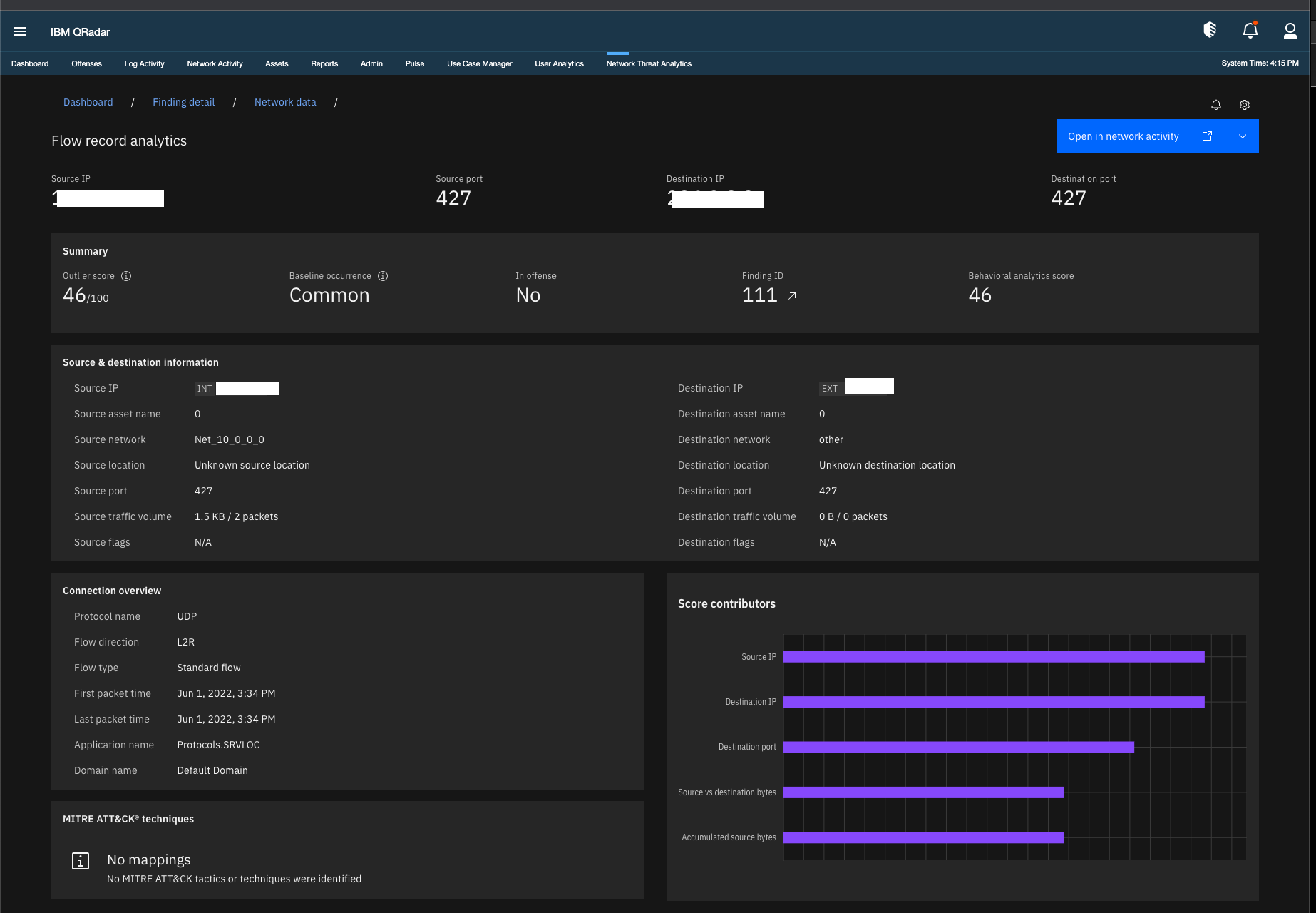This screenshot has height=913, width=1316.
Task: Select the Pulse tab
Action: (x=415, y=63)
